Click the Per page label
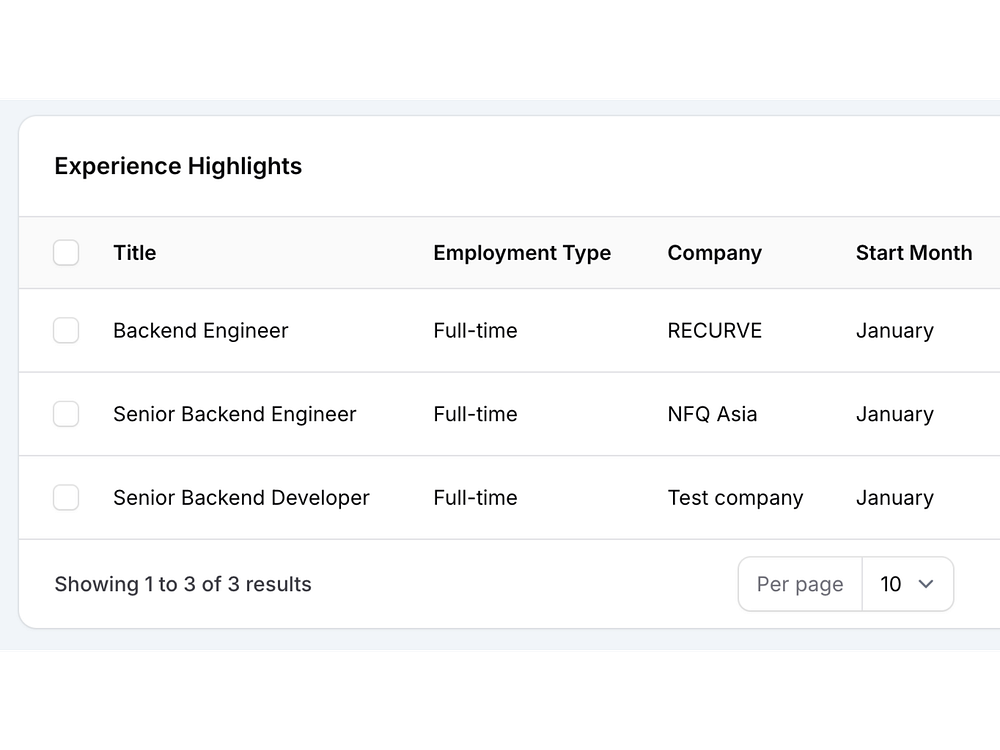1000x750 pixels. click(800, 584)
